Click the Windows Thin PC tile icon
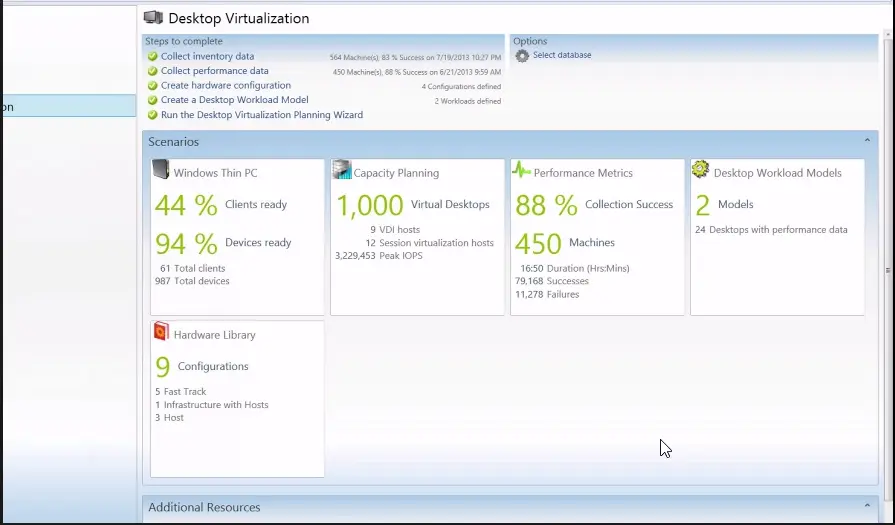 coord(161,170)
